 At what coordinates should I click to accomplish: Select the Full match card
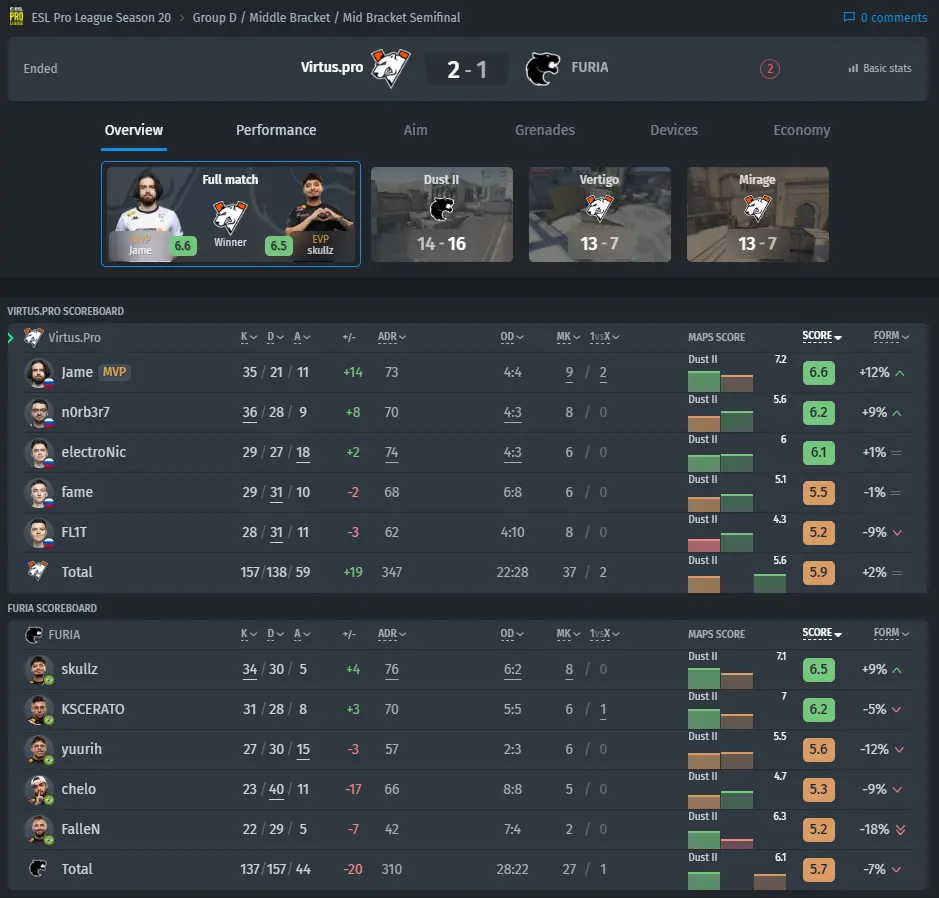click(231, 214)
